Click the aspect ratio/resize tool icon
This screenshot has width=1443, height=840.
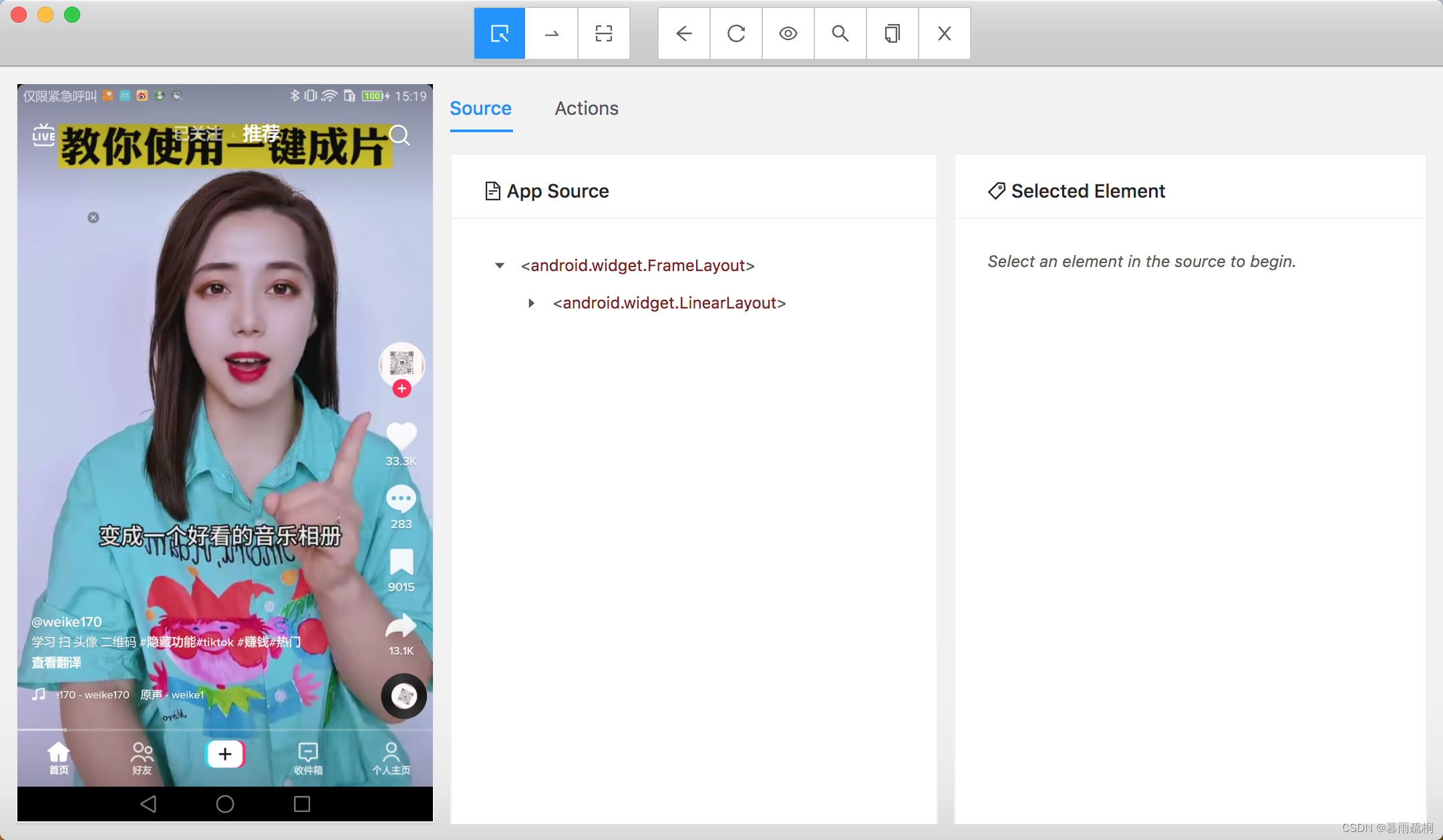pyautogui.click(x=603, y=33)
